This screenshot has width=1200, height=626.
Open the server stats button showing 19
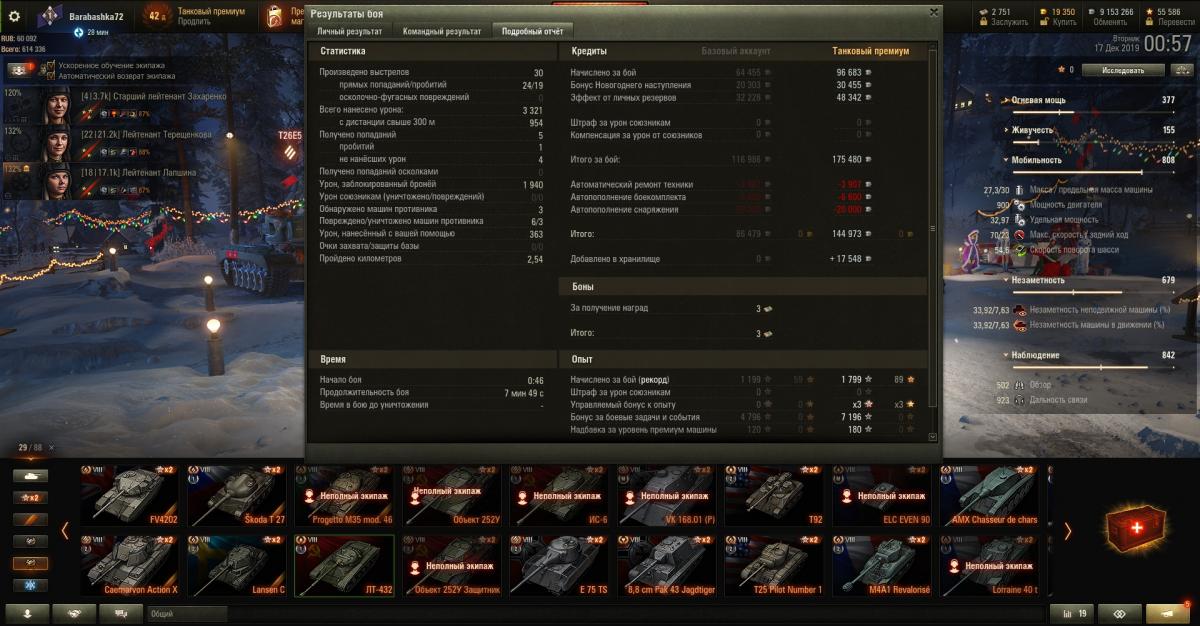click(1072, 613)
